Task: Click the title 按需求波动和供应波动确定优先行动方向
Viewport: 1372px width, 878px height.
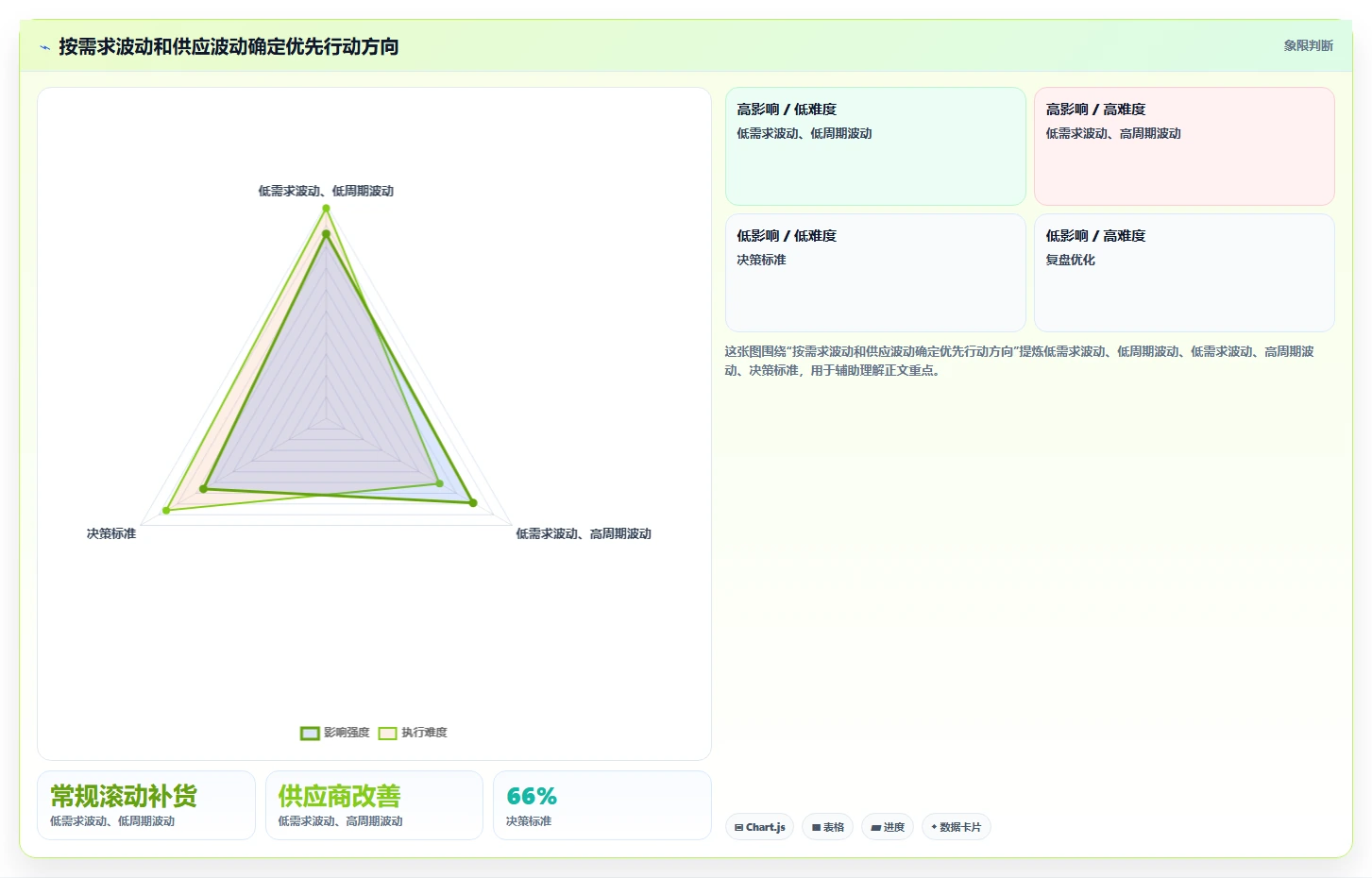Action: click(229, 46)
